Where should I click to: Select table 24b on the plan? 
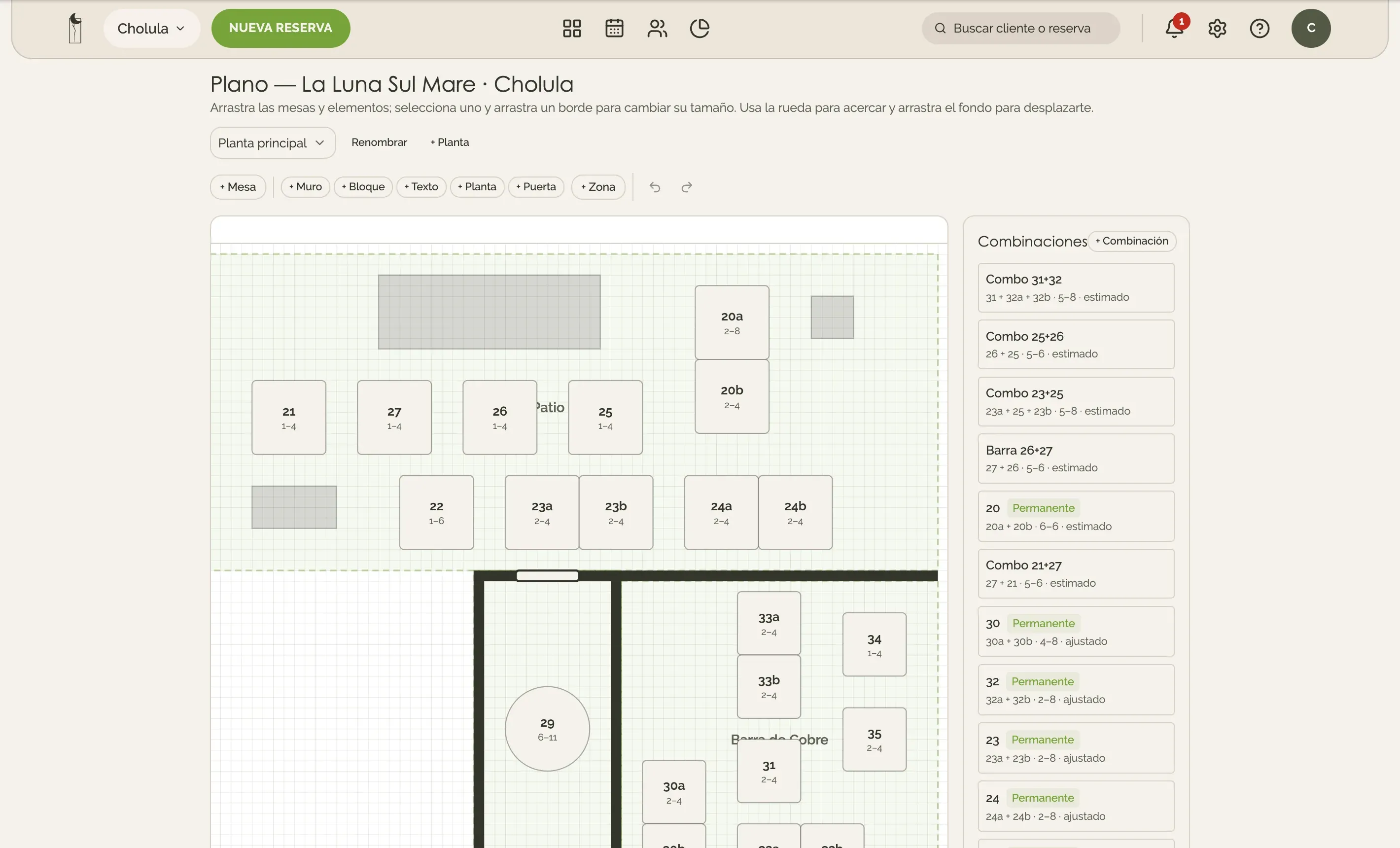795,512
